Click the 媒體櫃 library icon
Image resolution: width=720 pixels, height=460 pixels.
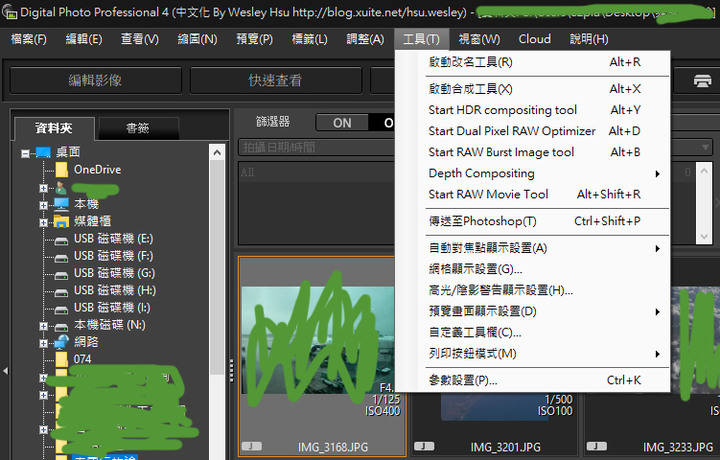point(61,221)
